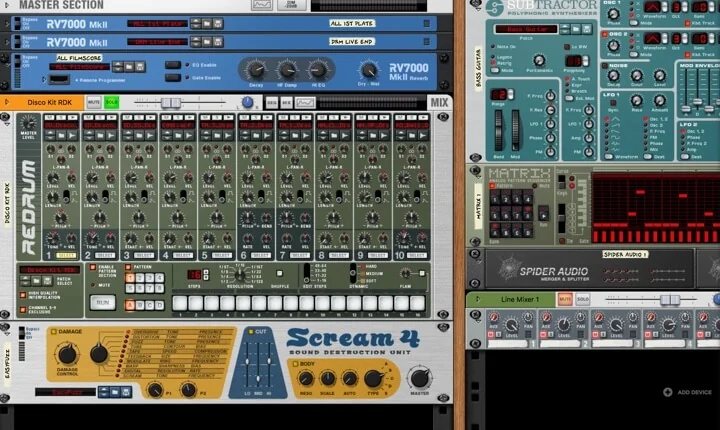
Task: Adjust the Disco Kit RDK level fader
Action: (x=171, y=102)
